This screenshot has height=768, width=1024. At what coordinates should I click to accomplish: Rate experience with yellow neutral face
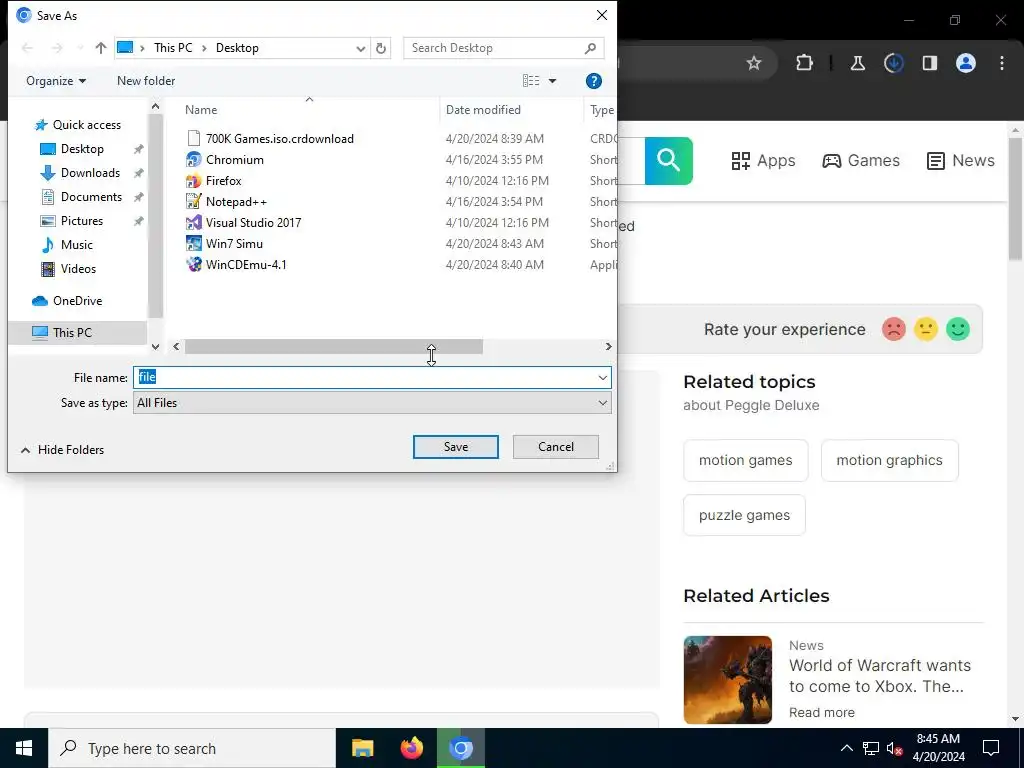[925, 329]
